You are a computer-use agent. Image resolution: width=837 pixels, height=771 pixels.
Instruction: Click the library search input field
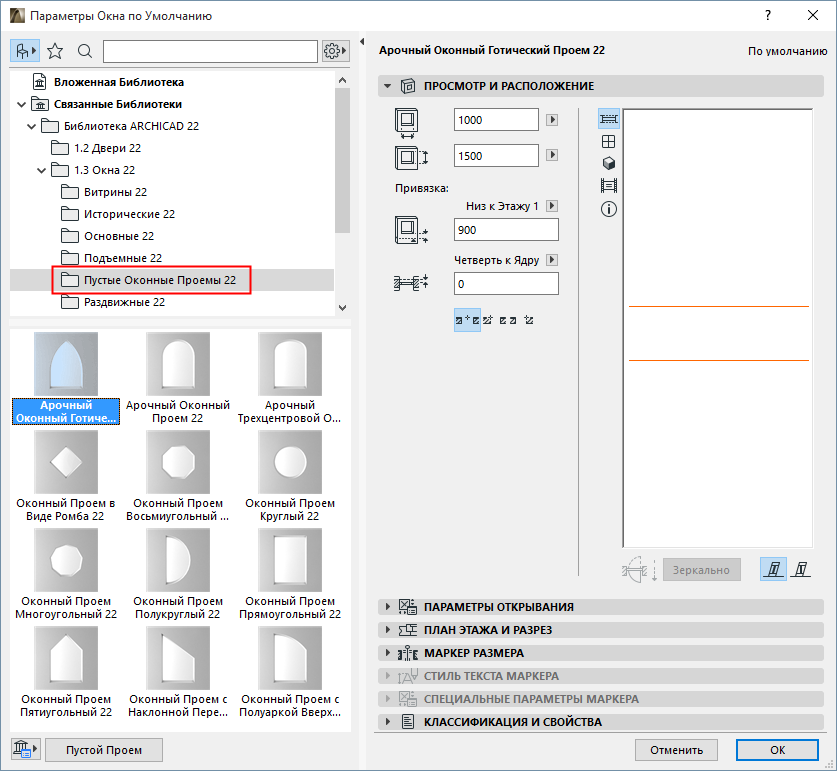pos(210,51)
